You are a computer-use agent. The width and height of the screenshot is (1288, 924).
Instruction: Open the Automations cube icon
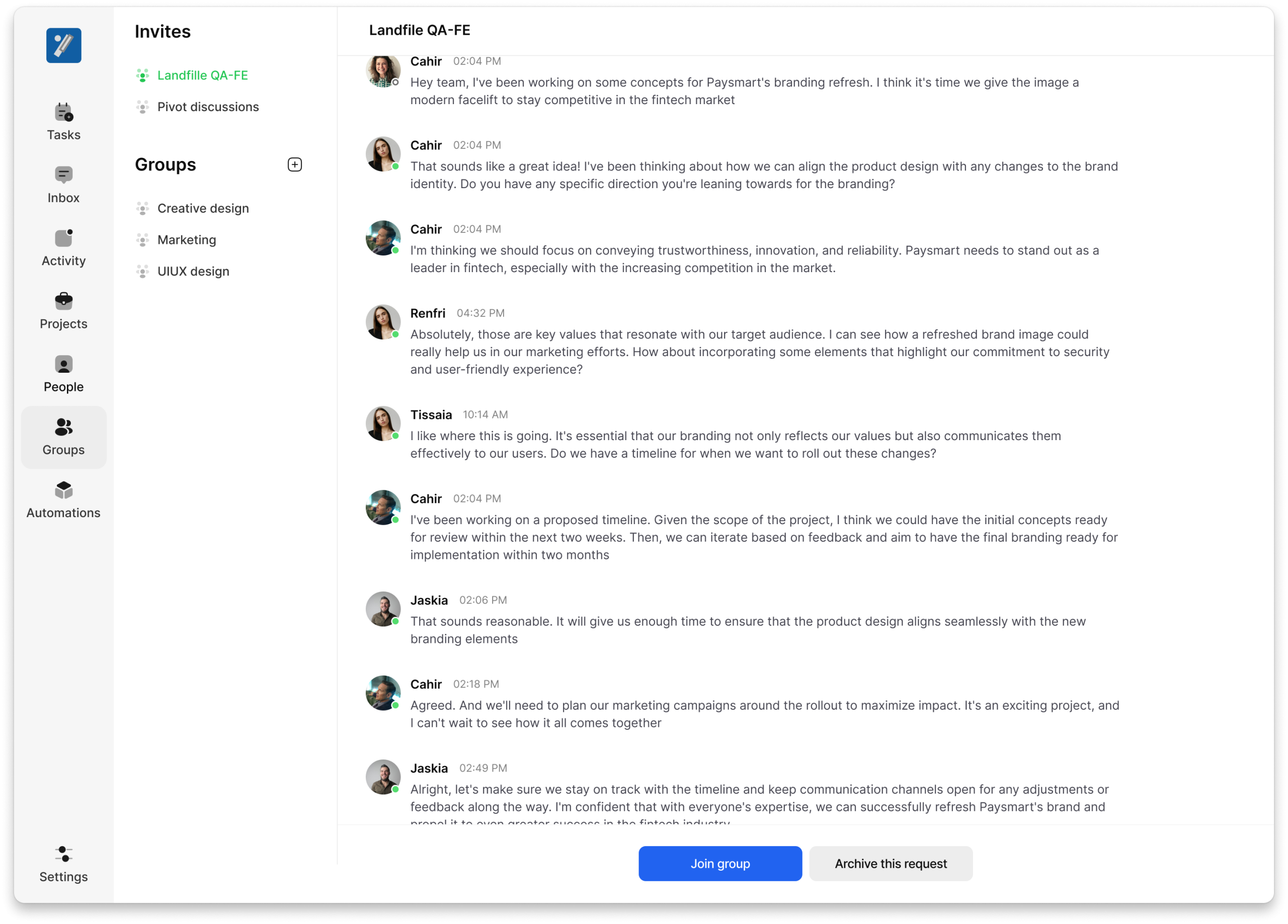coord(63,490)
